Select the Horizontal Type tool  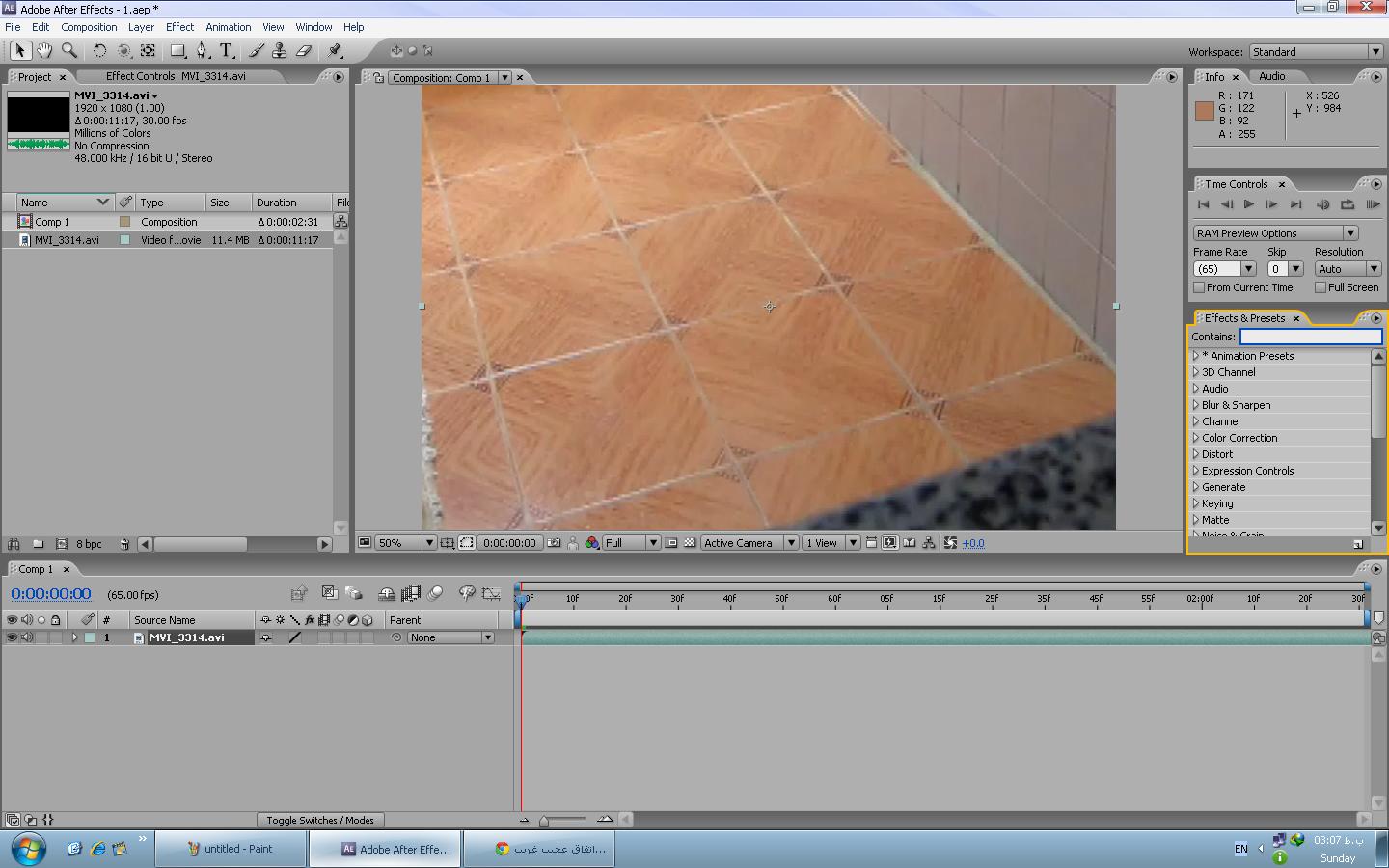click(x=227, y=50)
